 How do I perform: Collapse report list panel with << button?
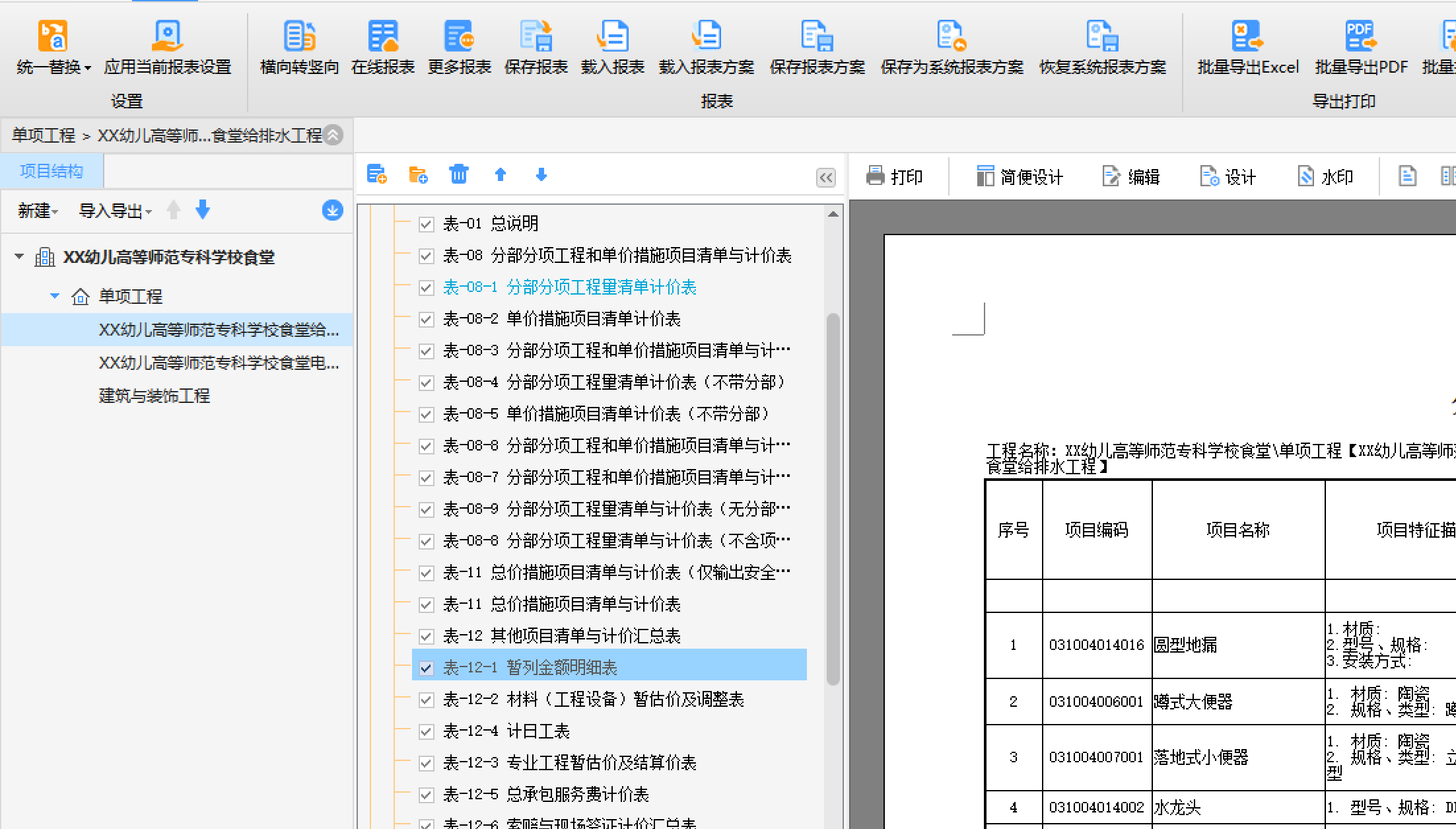pos(825,177)
